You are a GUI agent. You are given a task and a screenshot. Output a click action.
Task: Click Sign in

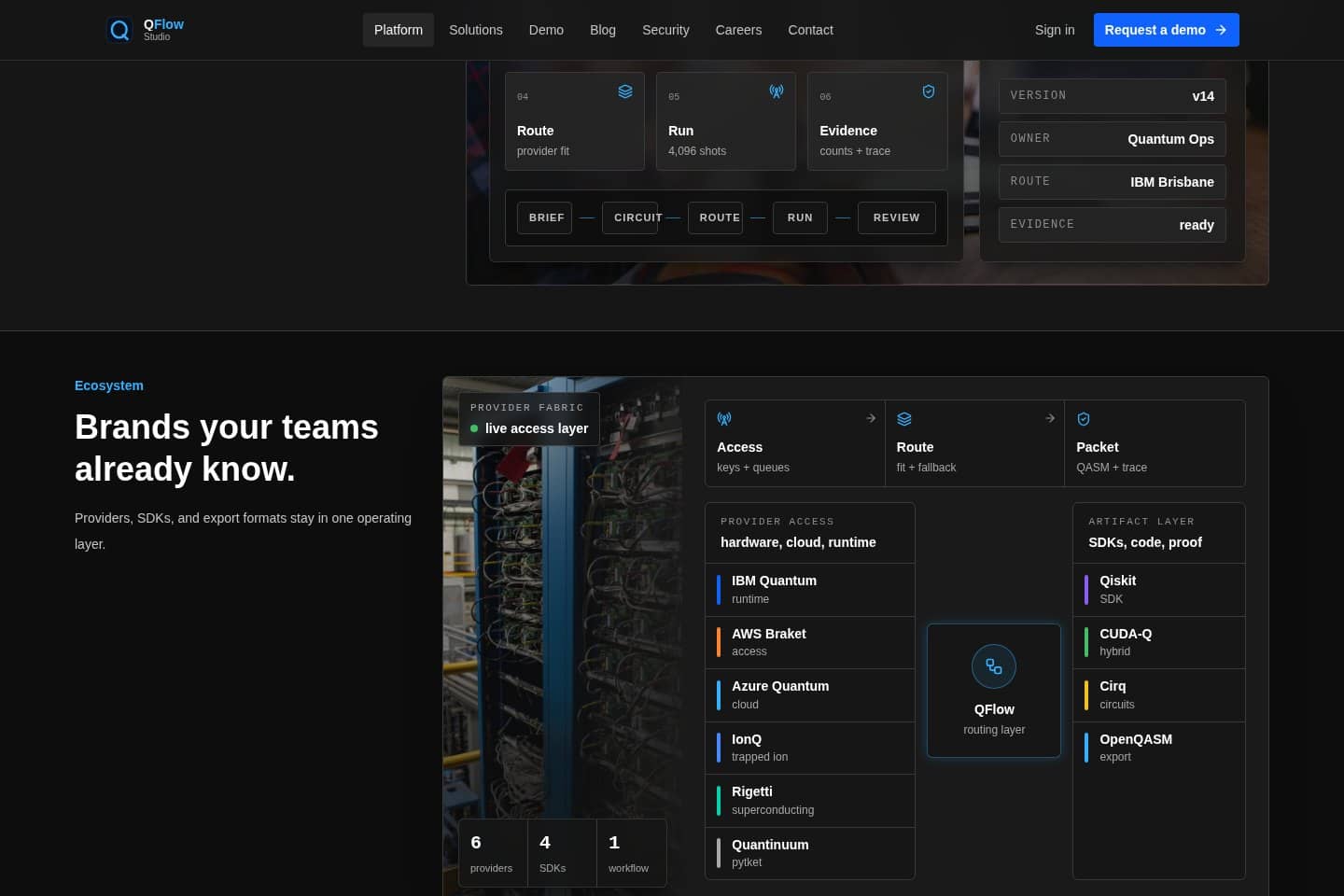tap(1055, 30)
